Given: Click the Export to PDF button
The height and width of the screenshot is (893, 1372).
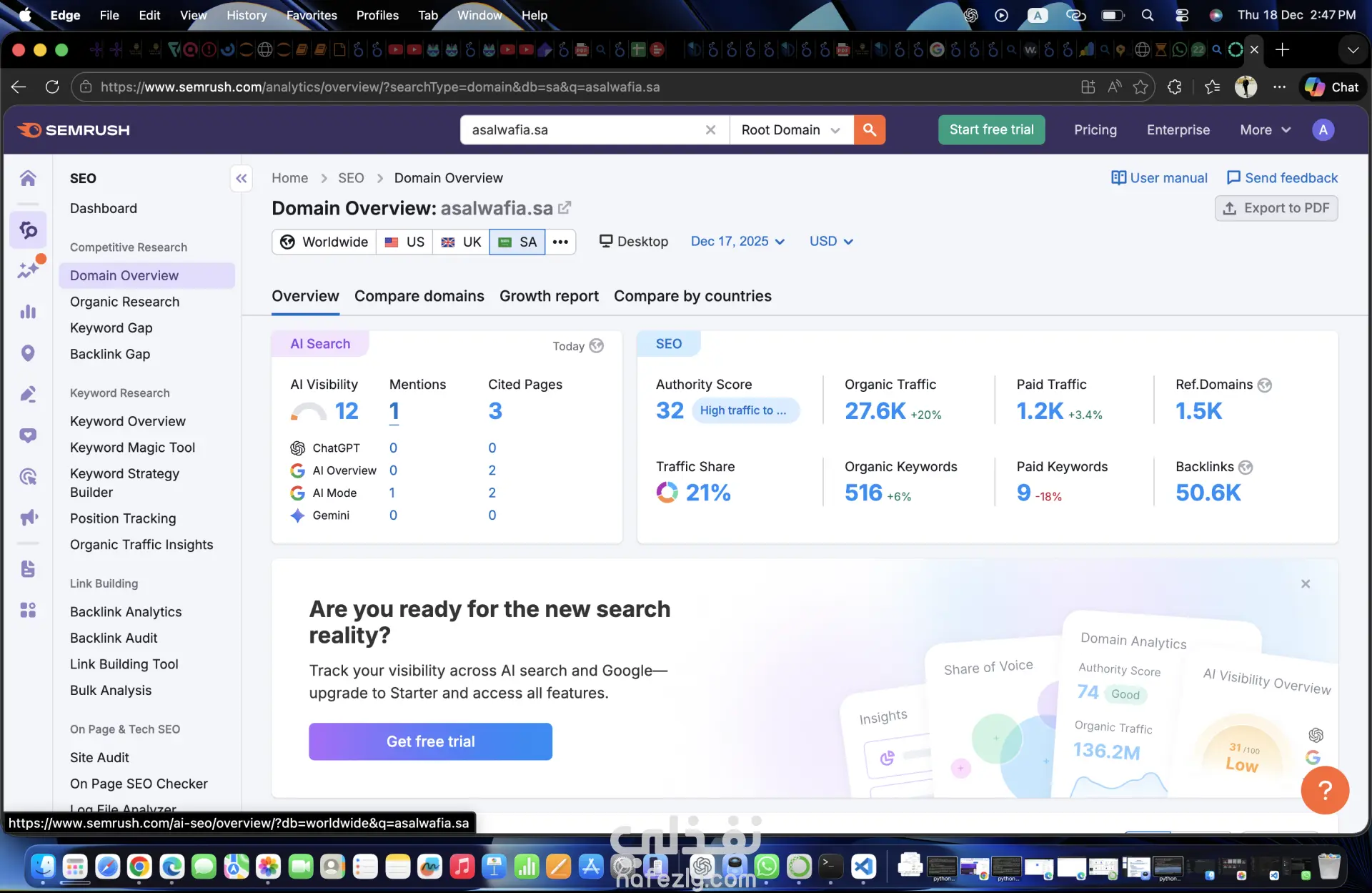Looking at the screenshot, I should [1276, 208].
